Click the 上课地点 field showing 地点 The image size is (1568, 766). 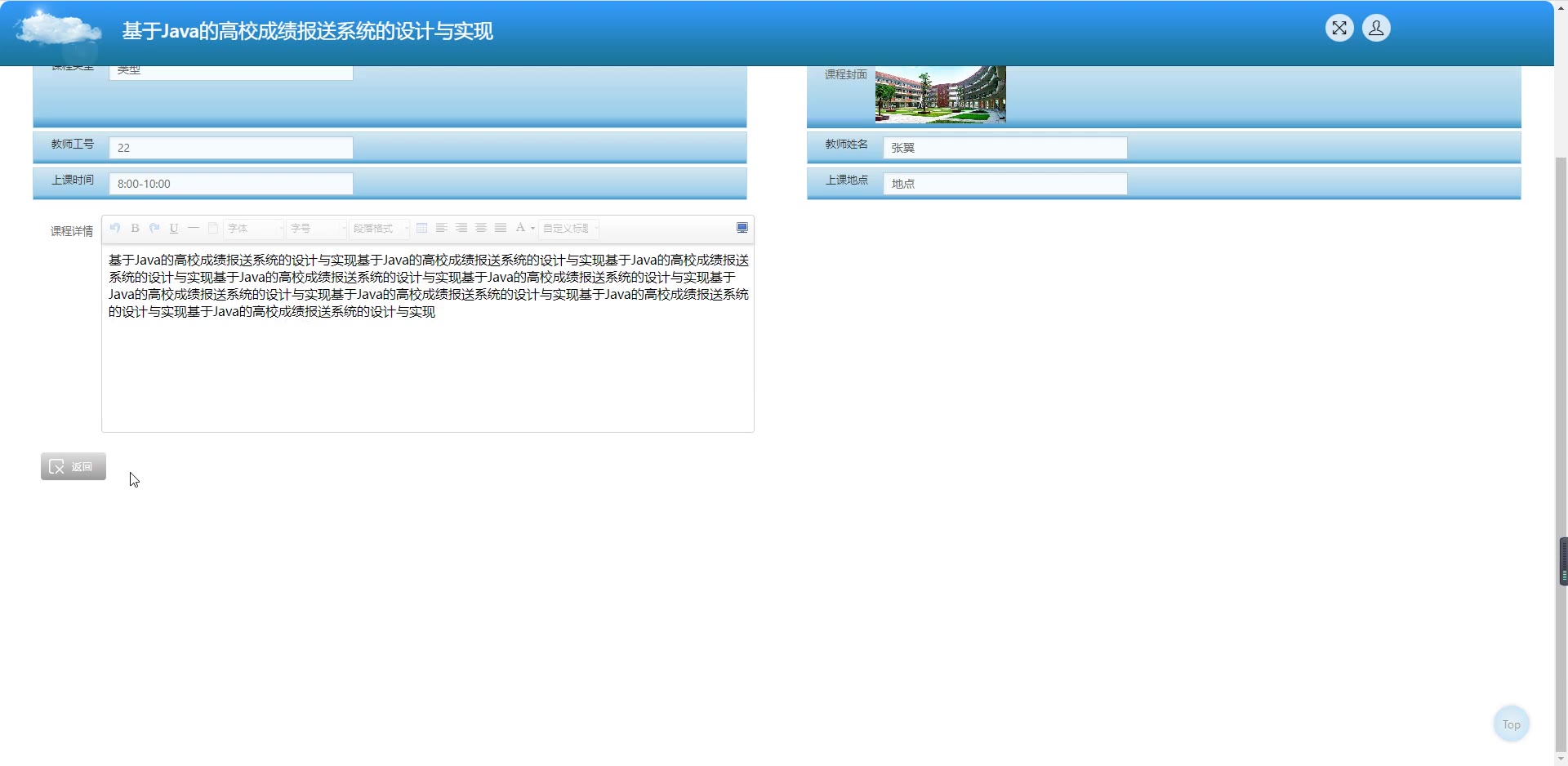pos(1005,184)
